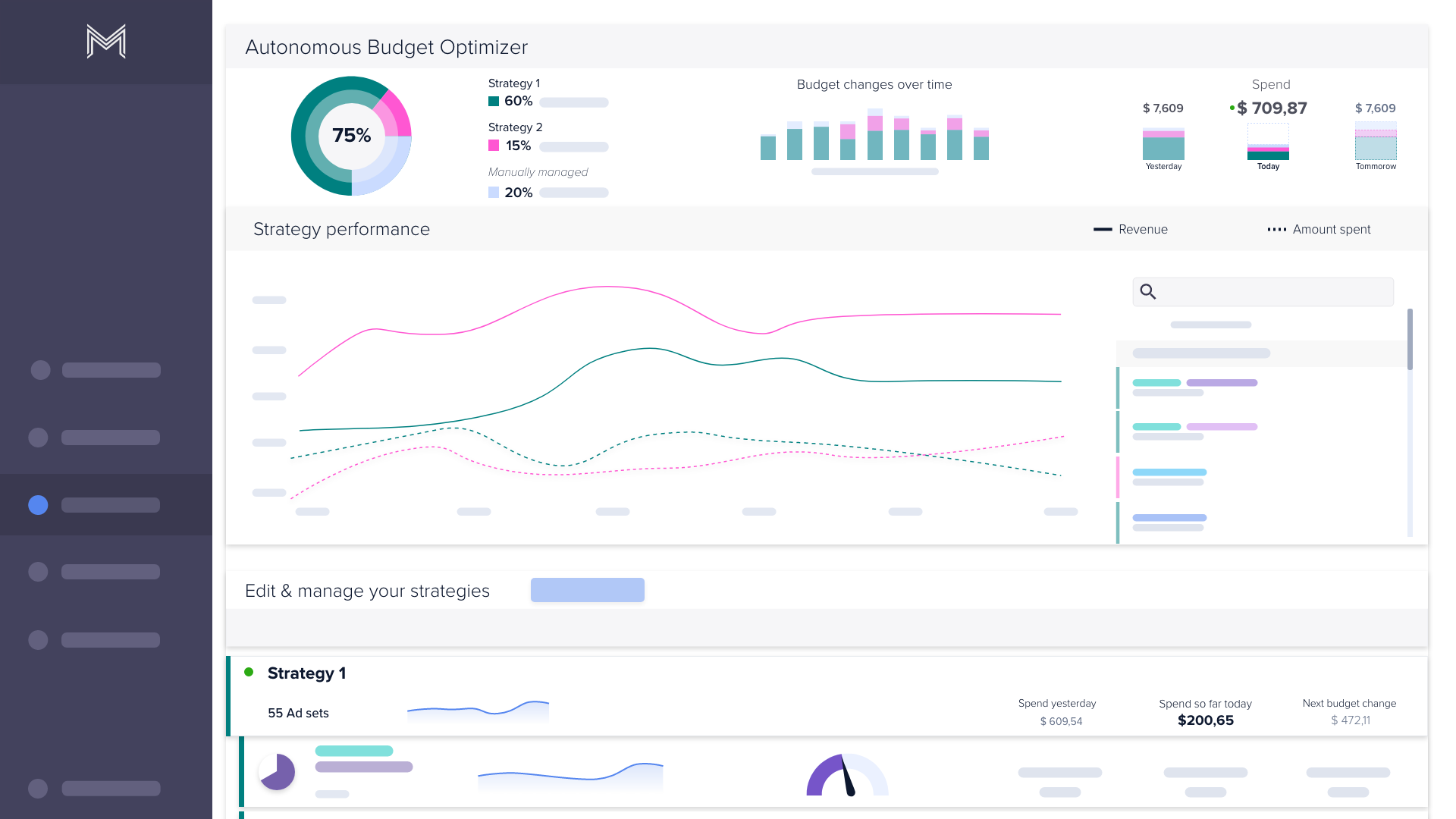Click the strategy search input field
Image resolution: width=1456 pixels, height=819 pixels.
[x=1274, y=292]
